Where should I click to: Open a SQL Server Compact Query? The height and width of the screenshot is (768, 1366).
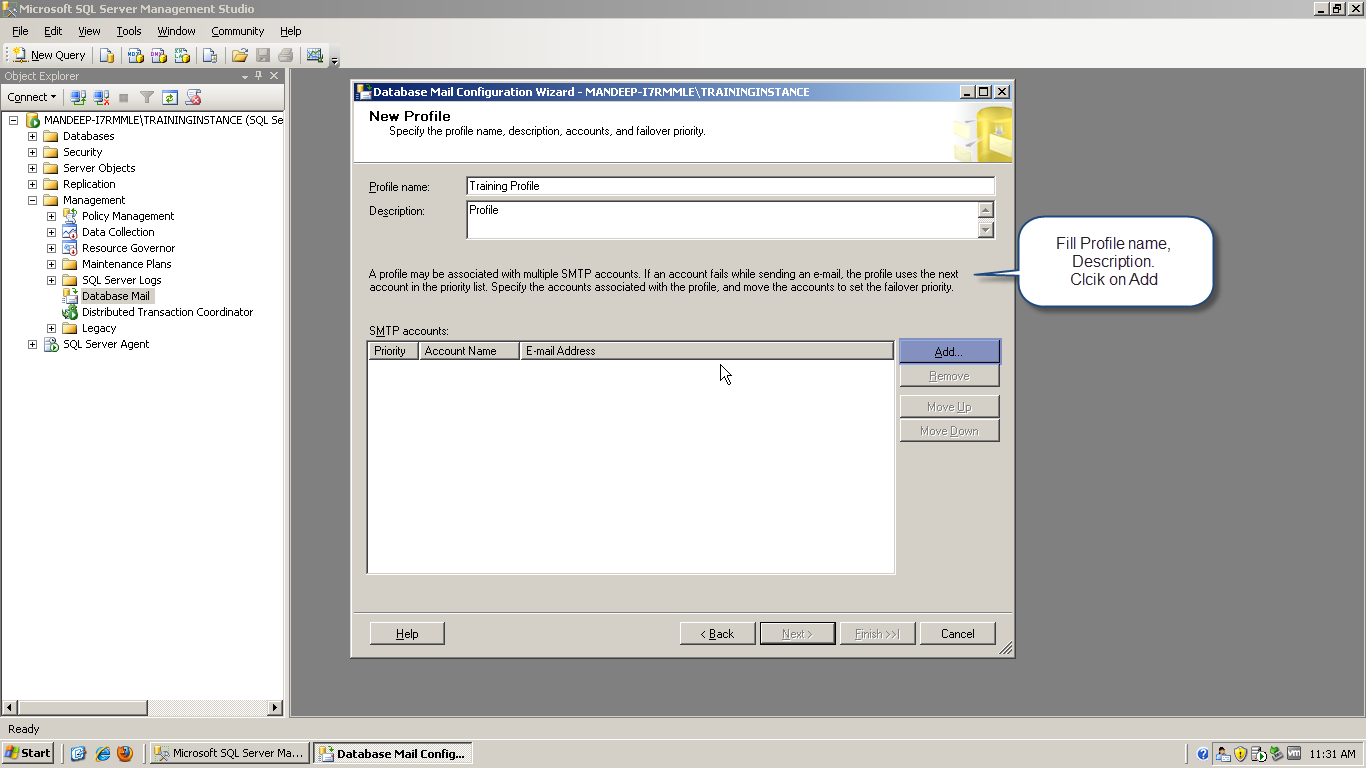(x=209, y=55)
